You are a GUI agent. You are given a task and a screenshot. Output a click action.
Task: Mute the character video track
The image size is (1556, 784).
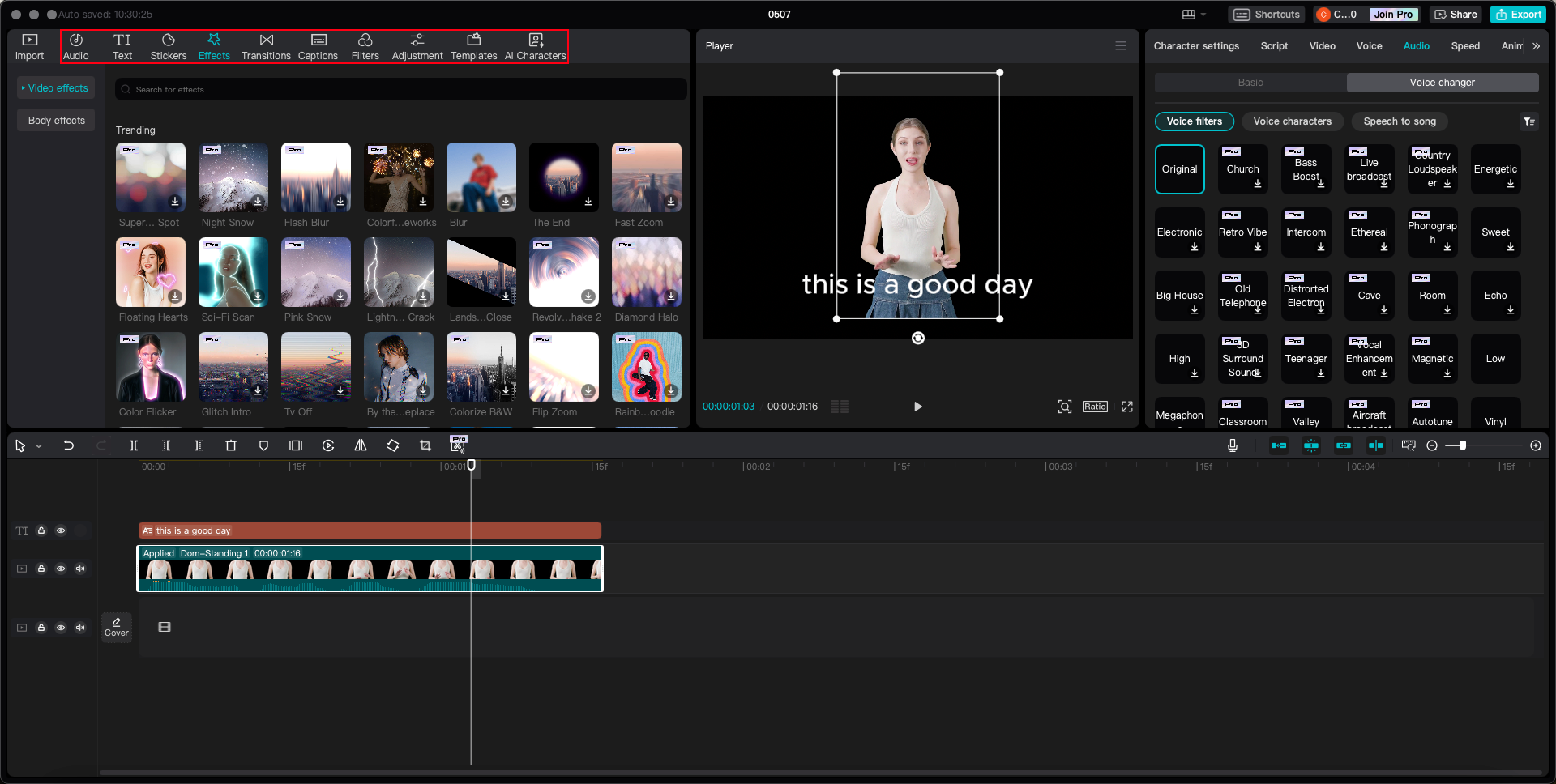[80, 569]
